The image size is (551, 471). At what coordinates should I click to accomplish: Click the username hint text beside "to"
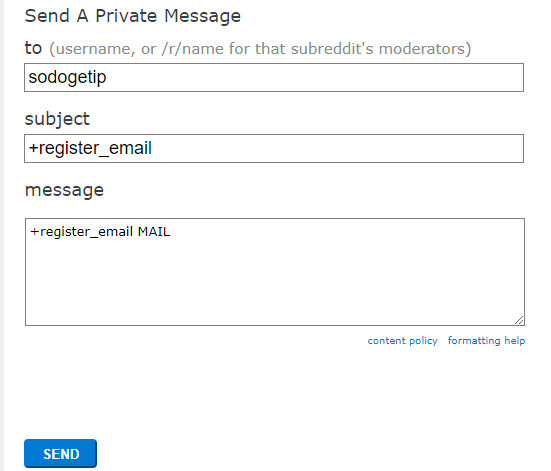point(260,49)
